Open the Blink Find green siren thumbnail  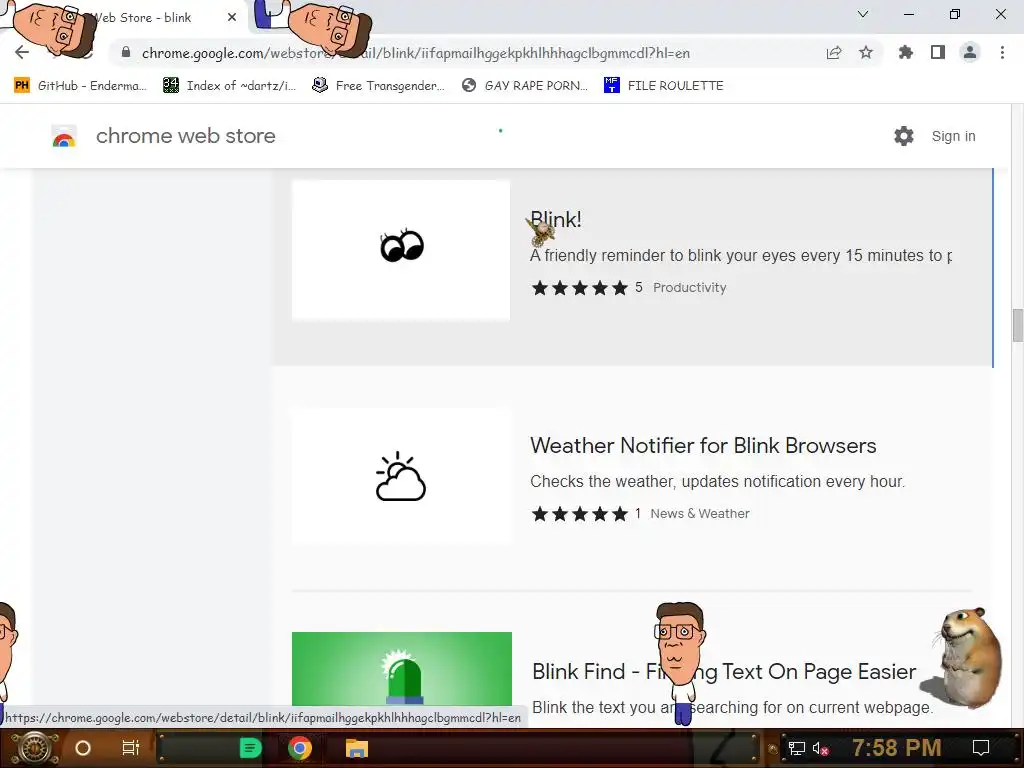coord(402,668)
